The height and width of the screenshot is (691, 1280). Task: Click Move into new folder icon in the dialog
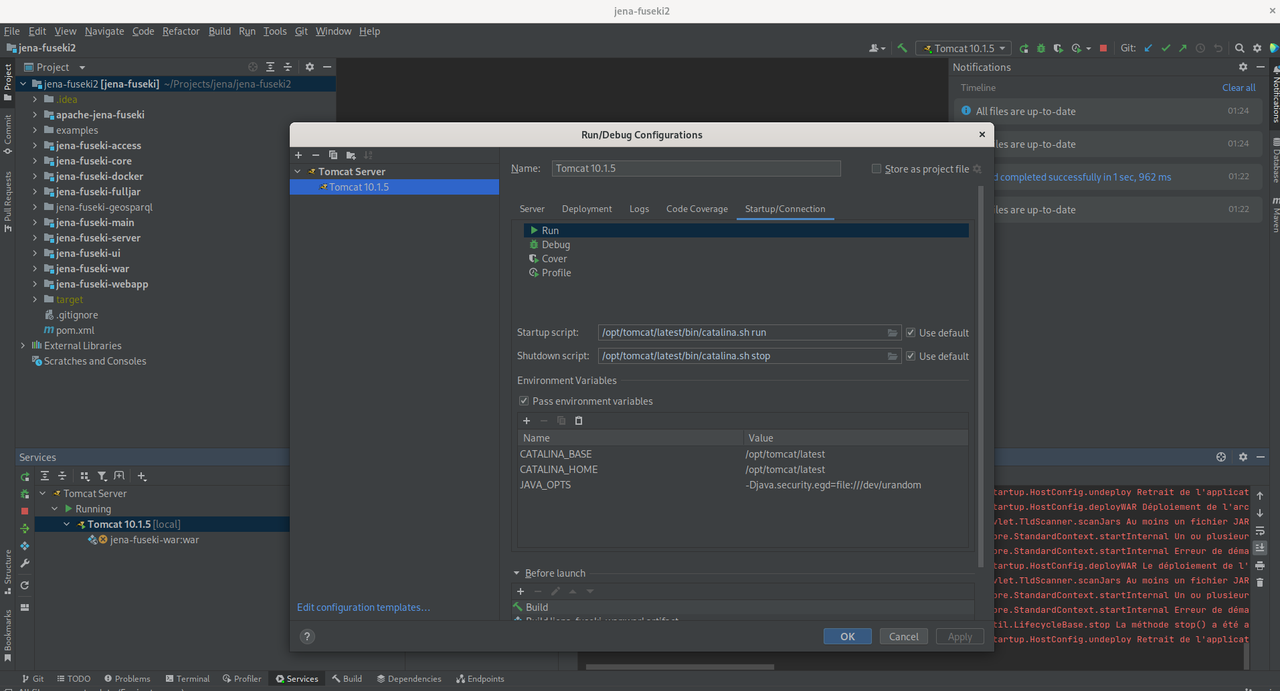(x=350, y=155)
